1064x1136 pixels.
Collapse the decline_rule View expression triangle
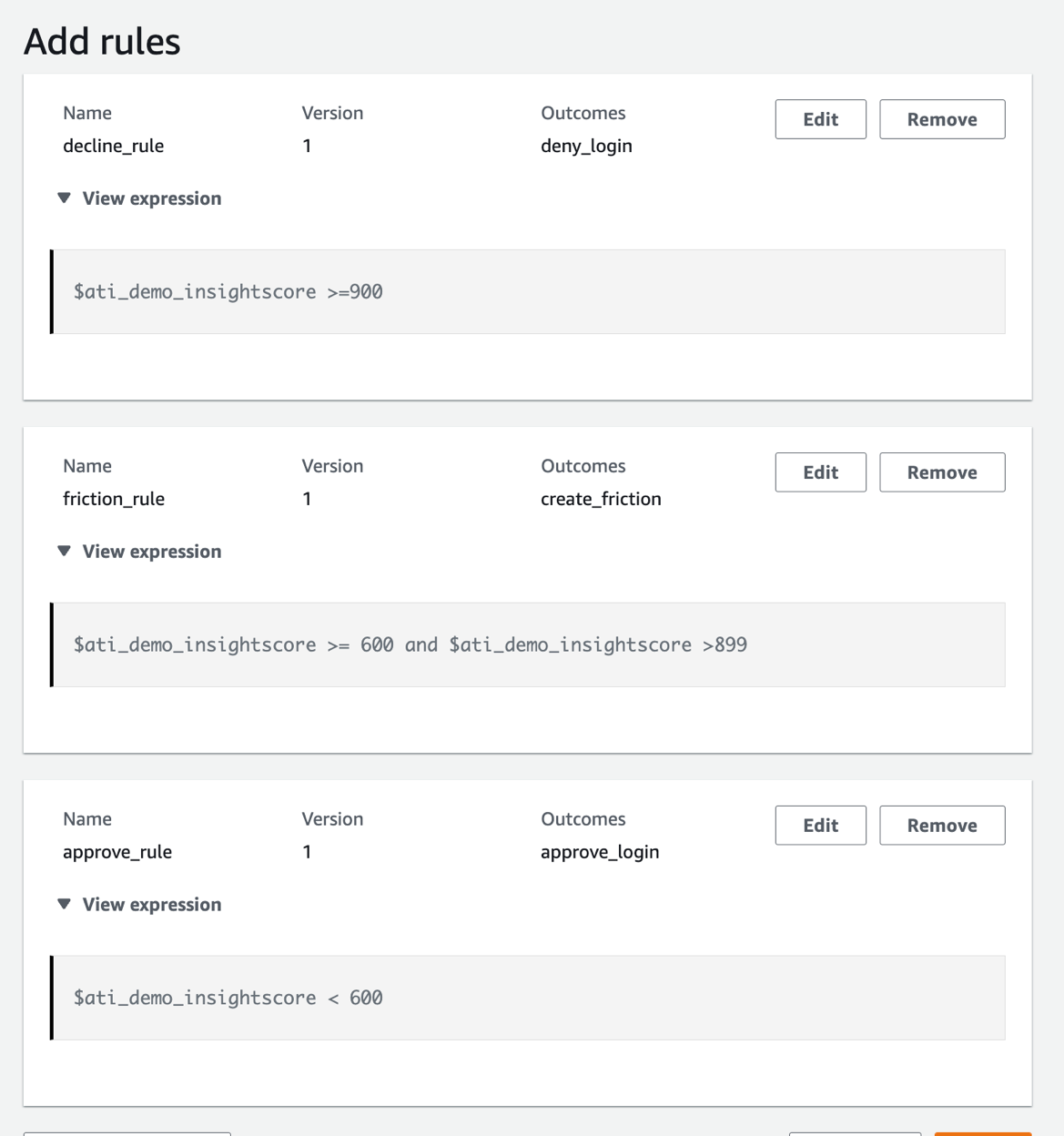click(x=64, y=198)
